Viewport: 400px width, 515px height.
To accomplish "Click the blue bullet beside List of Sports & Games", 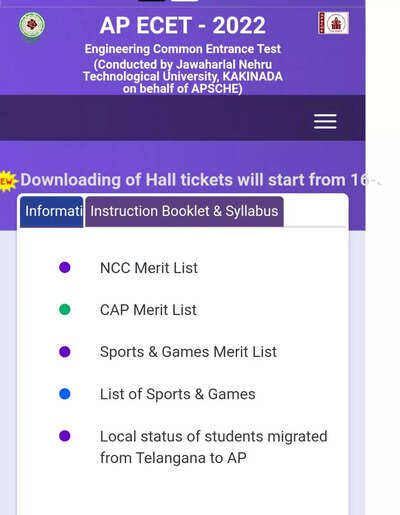I will (65, 394).
